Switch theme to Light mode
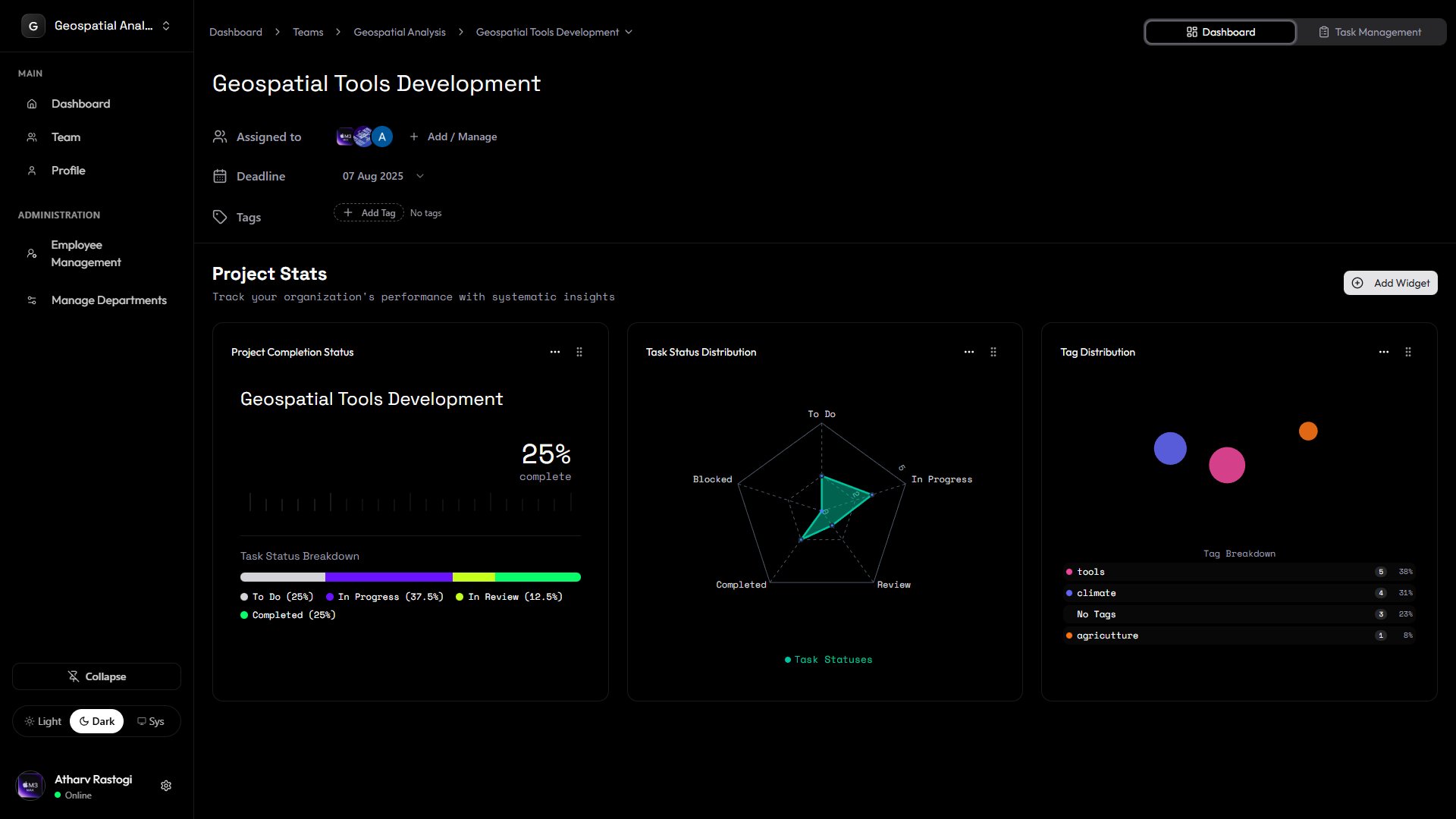The image size is (1456, 819). 43,721
